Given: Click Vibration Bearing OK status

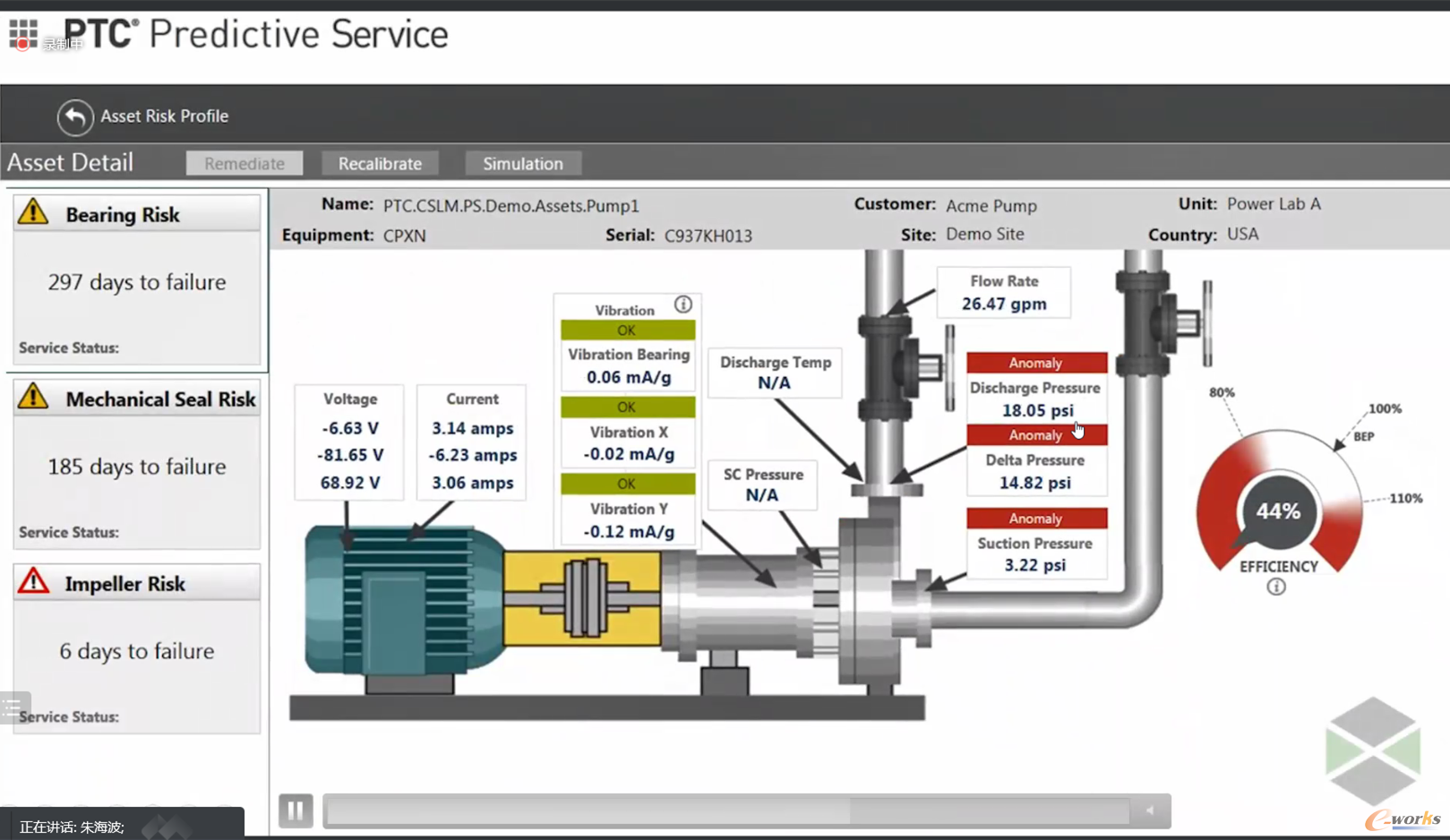Looking at the screenshot, I should [627, 330].
